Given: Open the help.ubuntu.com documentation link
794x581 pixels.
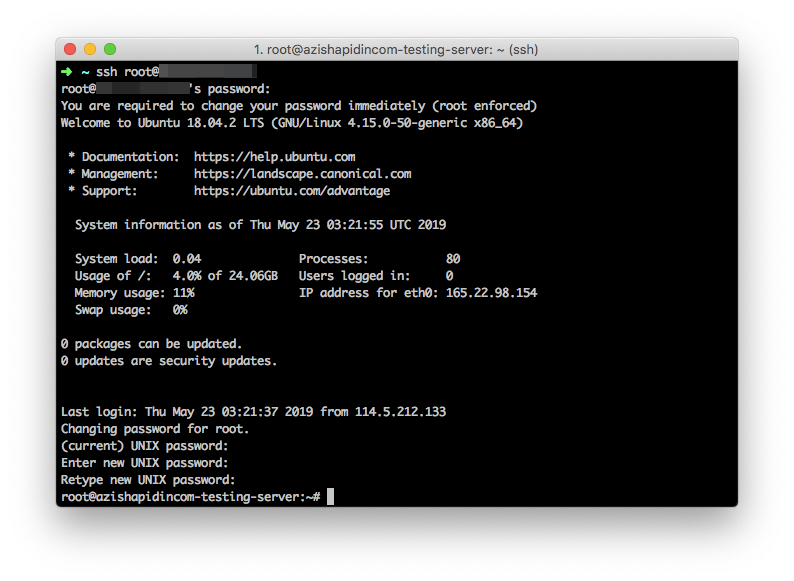Looking at the screenshot, I should tap(274, 157).
